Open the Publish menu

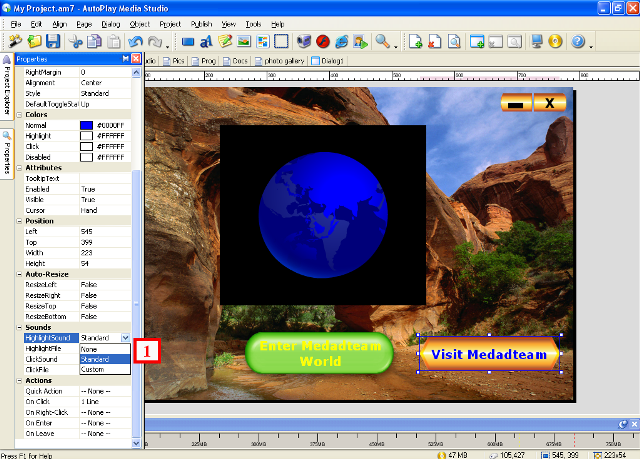pyautogui.click(x=202, y=22)
